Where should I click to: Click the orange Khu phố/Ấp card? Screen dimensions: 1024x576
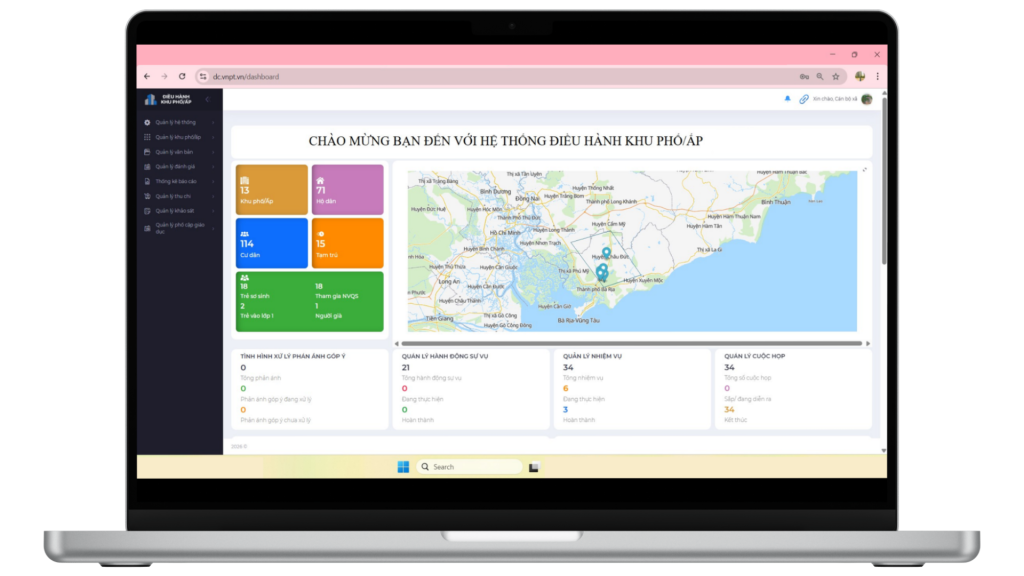(x=272, y=189)
